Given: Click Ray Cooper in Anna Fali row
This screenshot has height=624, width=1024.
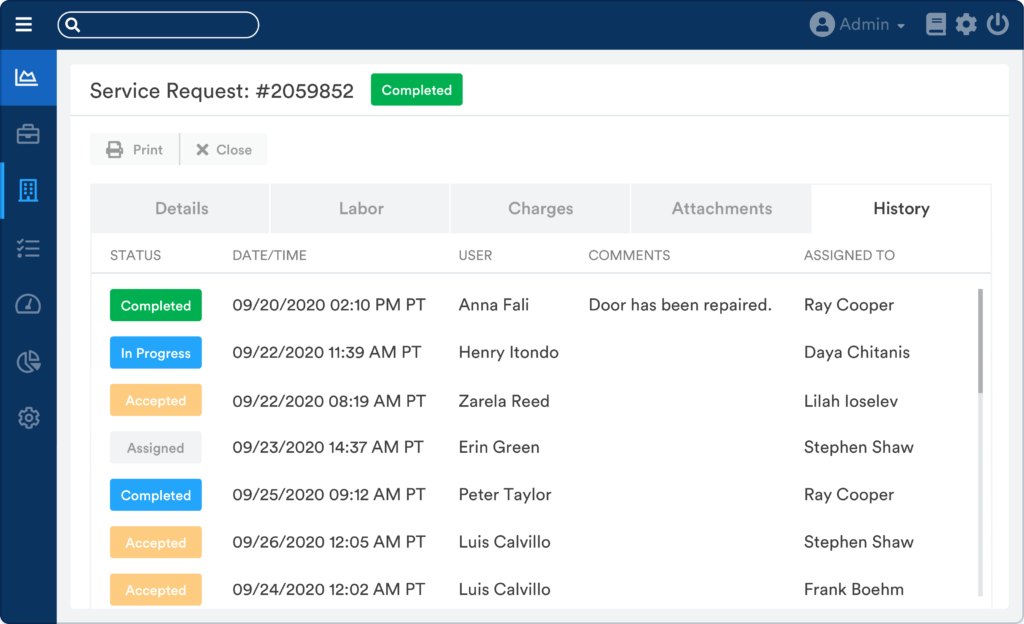Looking at the screenshot, I should tap(848, 305).
